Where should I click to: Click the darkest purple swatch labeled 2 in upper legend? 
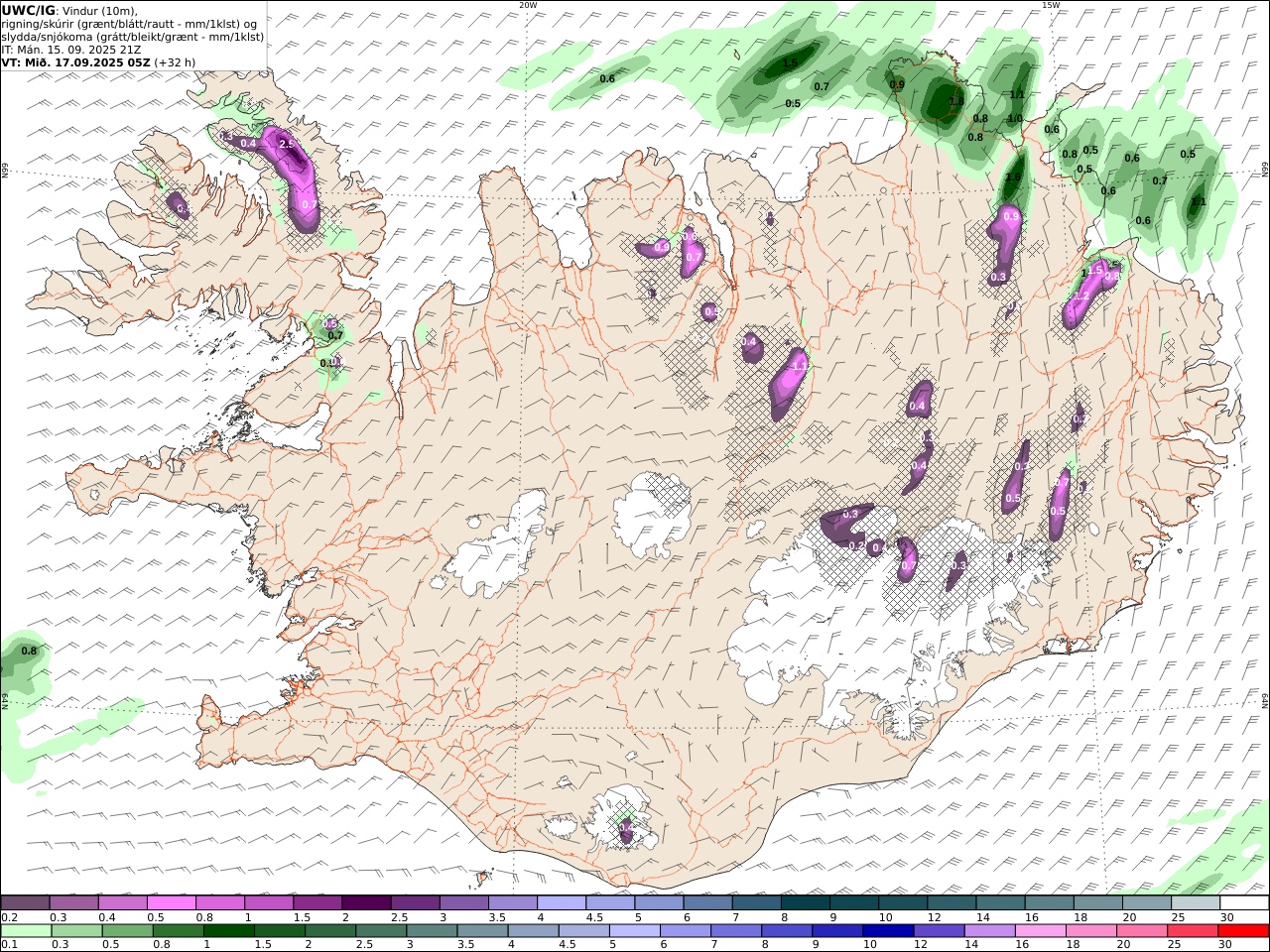point(366,903)
